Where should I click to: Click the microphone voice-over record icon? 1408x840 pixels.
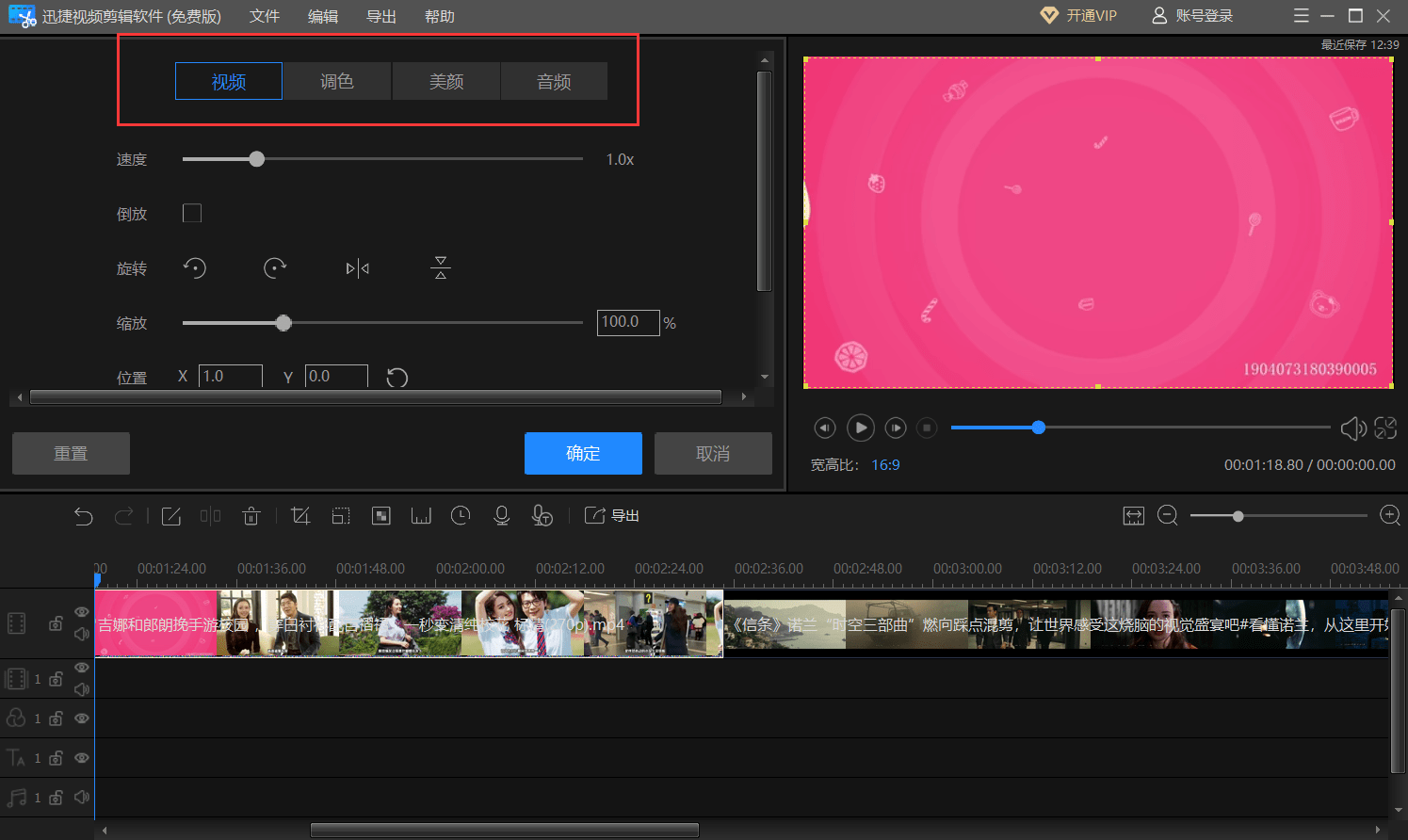pyautogui.click(x=502, y=515)
